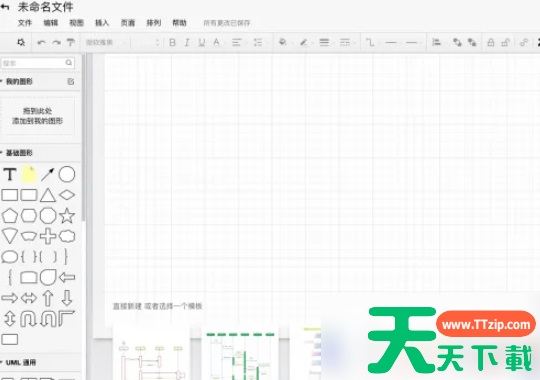Screen dimensions: 540x380
Task: Select the yellow note shape
Action: point(29,174)
